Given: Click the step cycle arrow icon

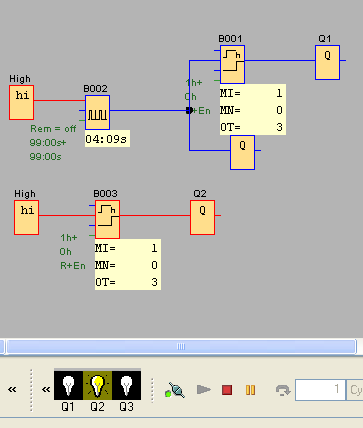Looking at the screenshot, I should pos(283,390).
